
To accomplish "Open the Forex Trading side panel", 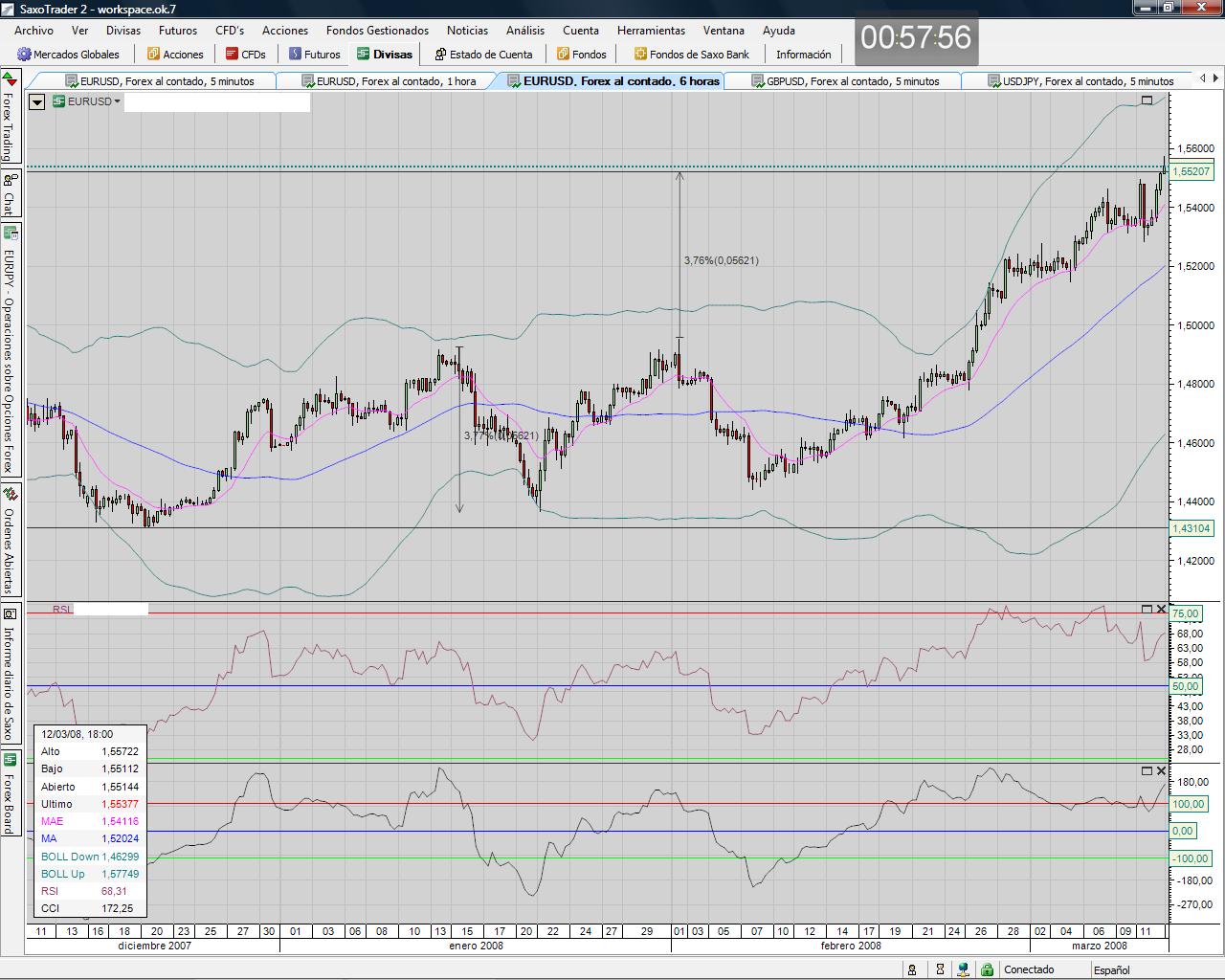I will pyautogui.click(x=10, y=117).
